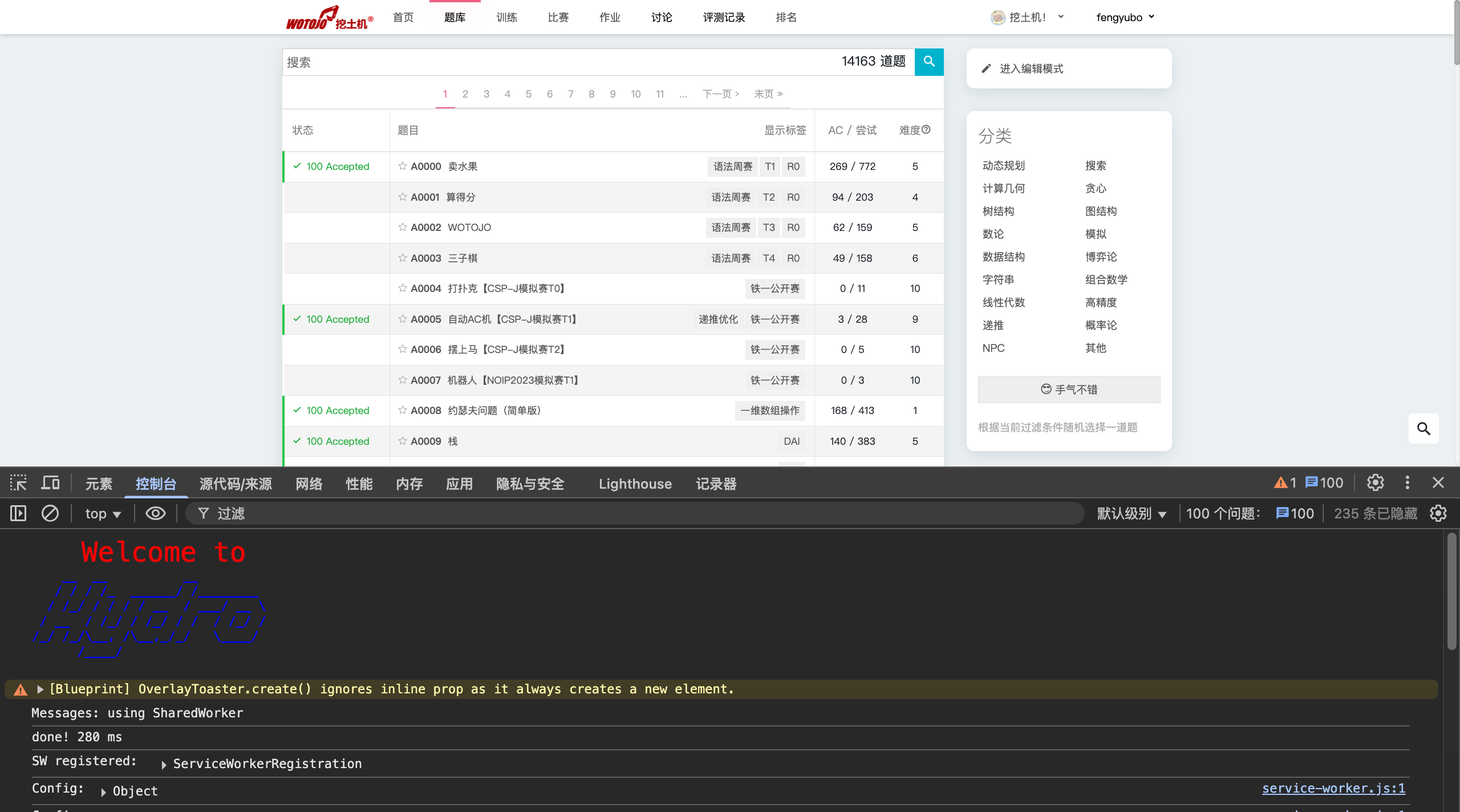This screenshot has height=812, width=1460.
Task: Switch to the 网络 DevTools tab
Action: [x=309, y=484]
